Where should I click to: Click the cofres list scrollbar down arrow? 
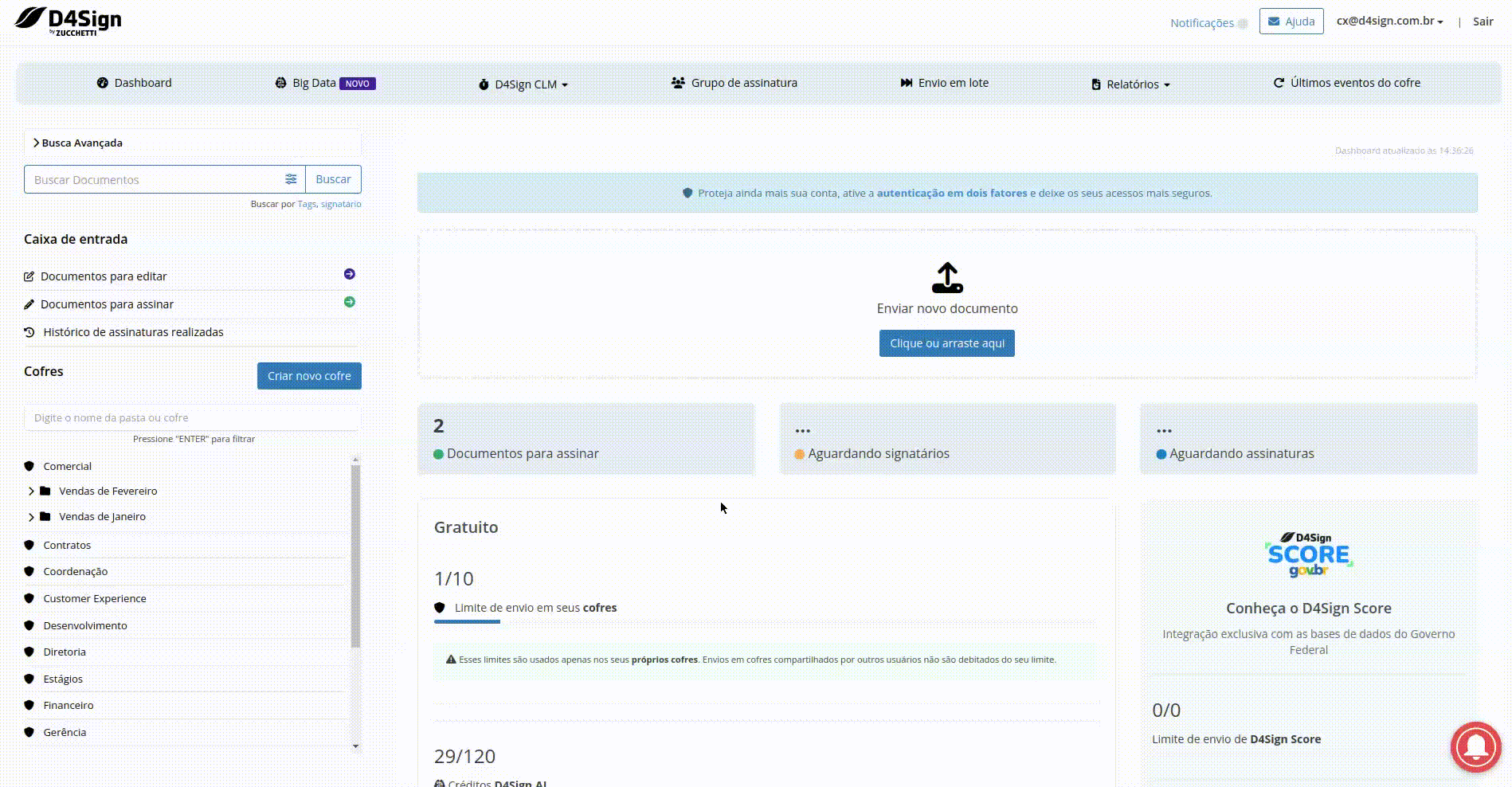[x=355, y=746]
